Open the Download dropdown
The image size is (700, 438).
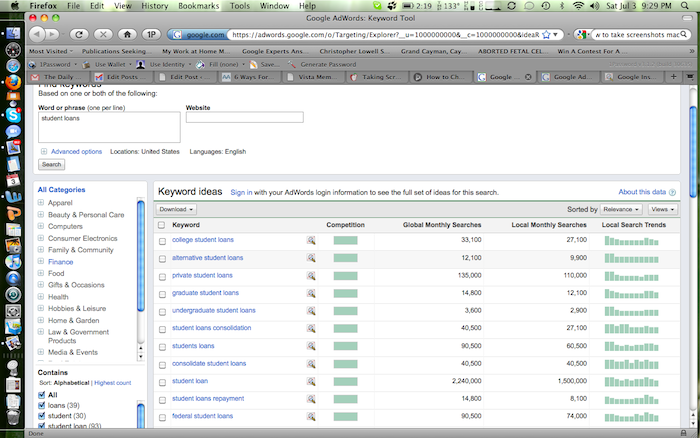click(176, 209)
